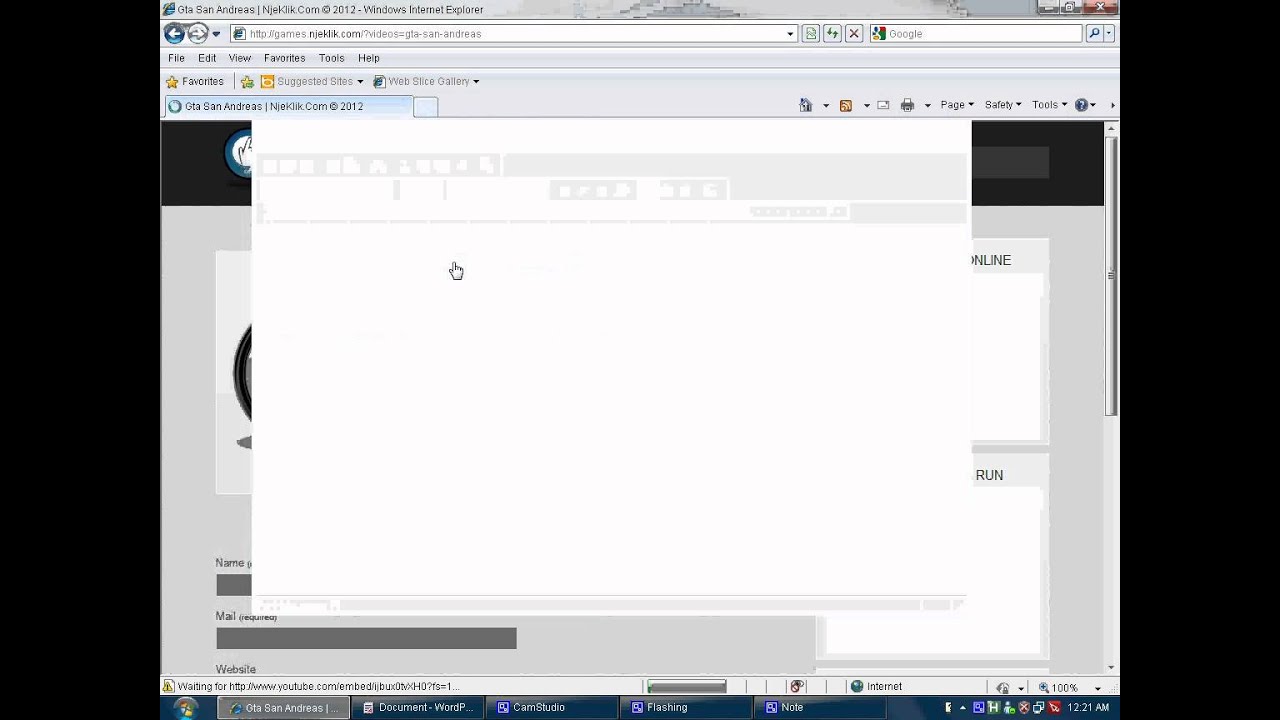This screenshot has height=720, width=1280.
Task: Click the status bar loading progress bar
Action: coord(687,687)
